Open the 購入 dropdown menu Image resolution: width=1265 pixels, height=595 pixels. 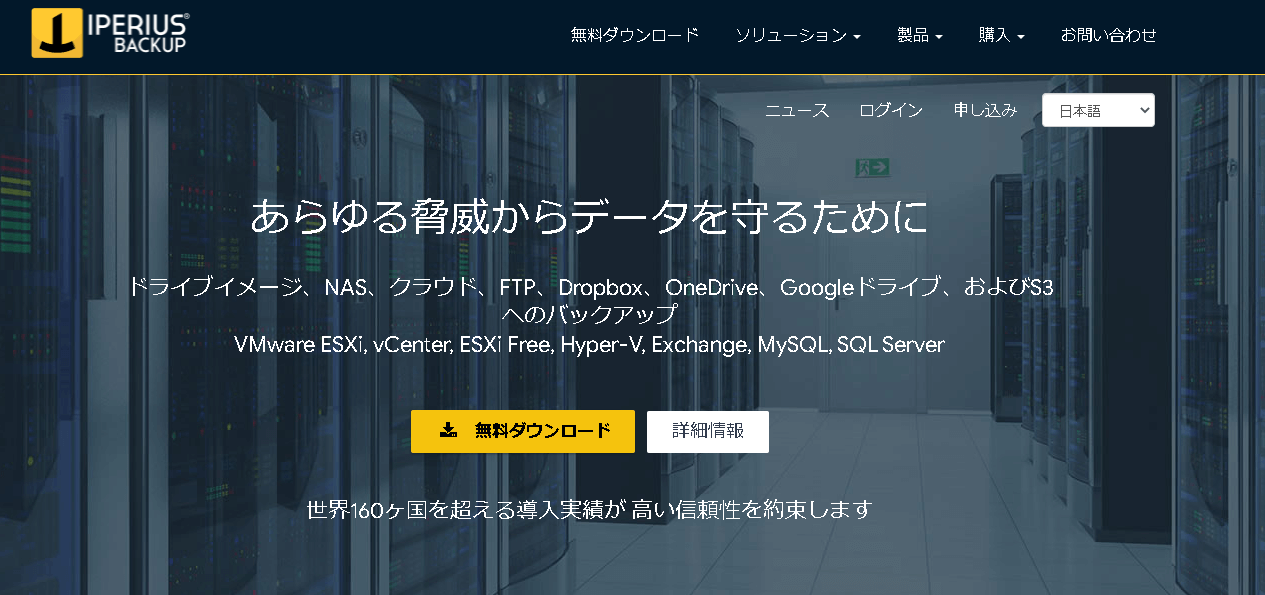(x=1000, y=33)
